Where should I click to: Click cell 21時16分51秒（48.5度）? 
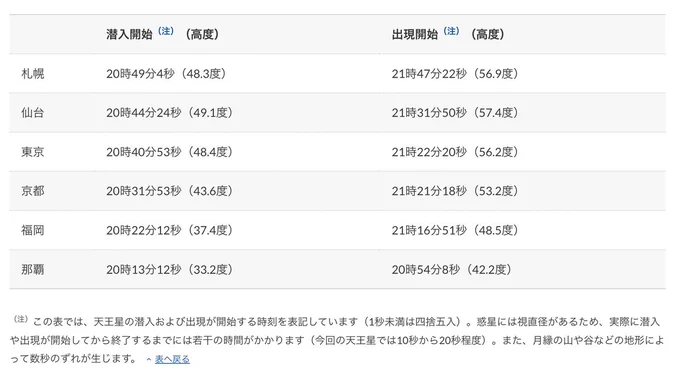tap(455, 230)
